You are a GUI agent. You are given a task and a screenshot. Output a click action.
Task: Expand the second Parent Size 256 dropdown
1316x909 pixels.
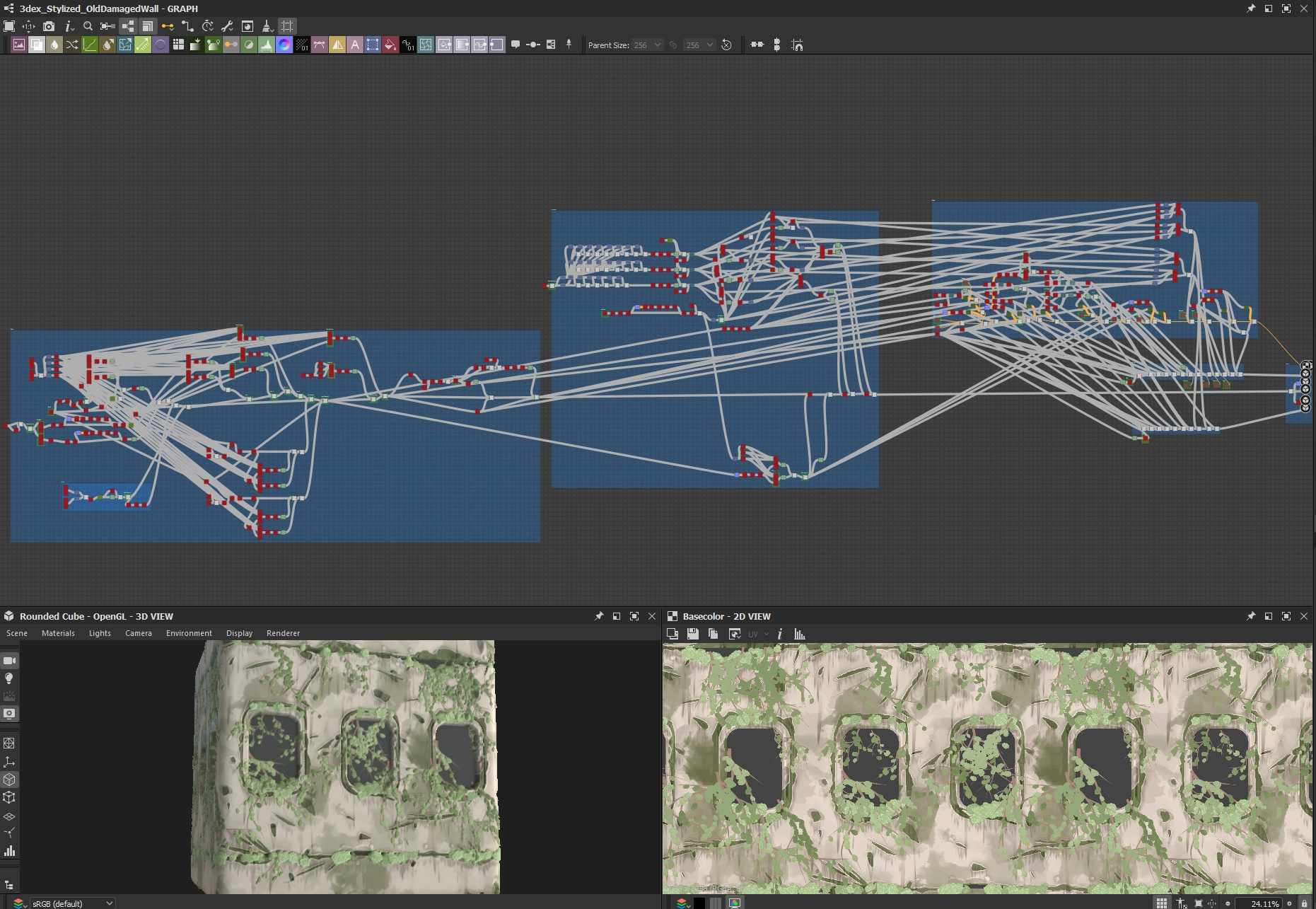point(700,45)
